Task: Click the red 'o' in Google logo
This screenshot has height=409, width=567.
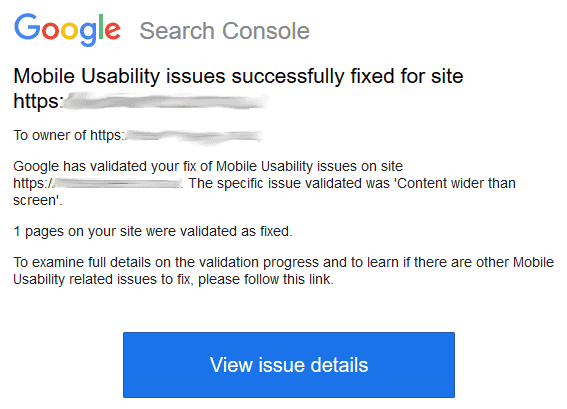Action: click(50, 30)
